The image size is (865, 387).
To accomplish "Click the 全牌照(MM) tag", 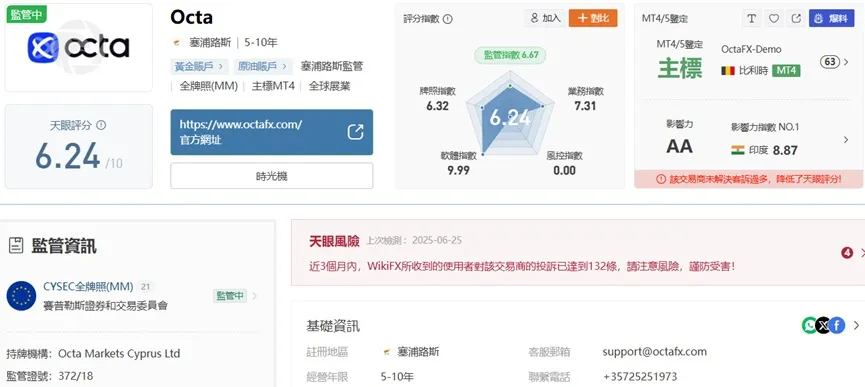I will [208, 86].
